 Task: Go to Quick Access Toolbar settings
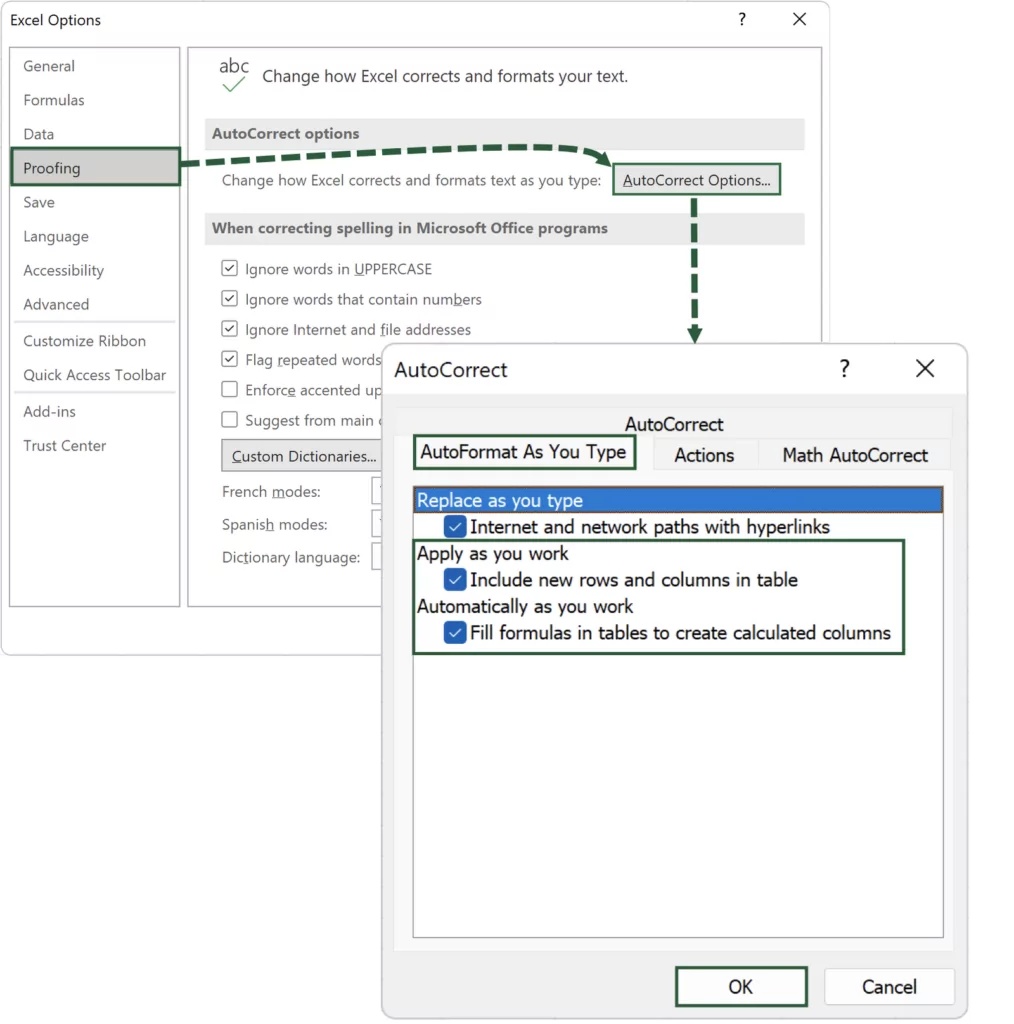coord(95,375)
